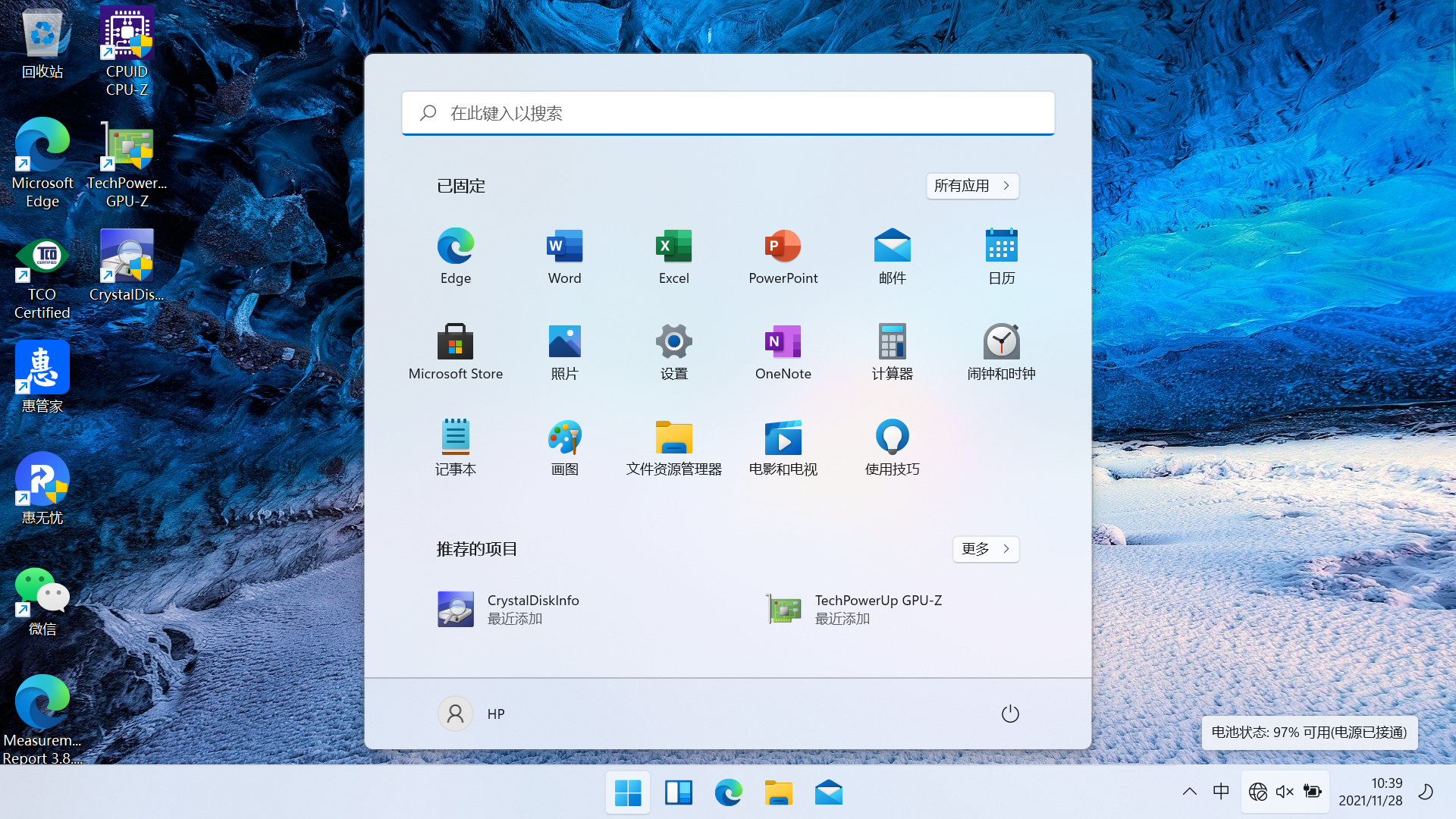
Task: Launch OneNote from Start menu
Action: pyautogui.click(x=783, y=352)
